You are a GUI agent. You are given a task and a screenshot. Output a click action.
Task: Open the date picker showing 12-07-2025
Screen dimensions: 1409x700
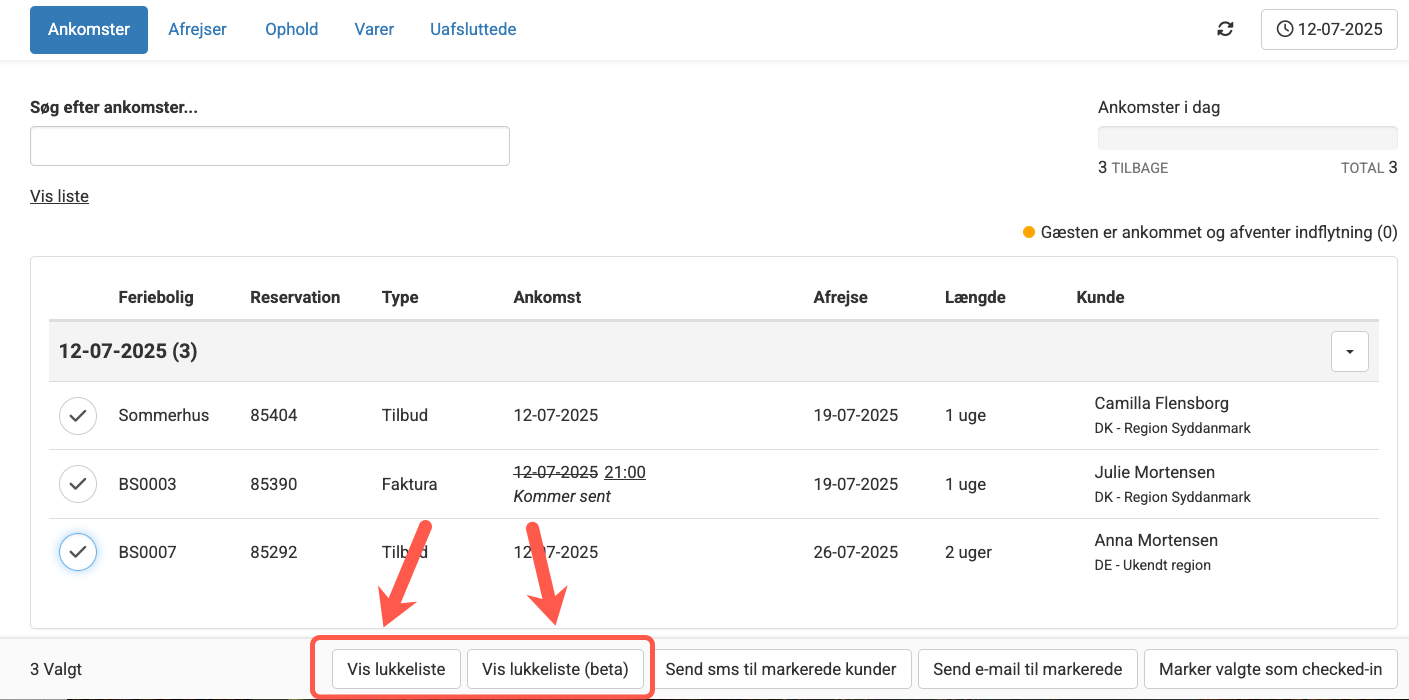(x=1329, y=29)
